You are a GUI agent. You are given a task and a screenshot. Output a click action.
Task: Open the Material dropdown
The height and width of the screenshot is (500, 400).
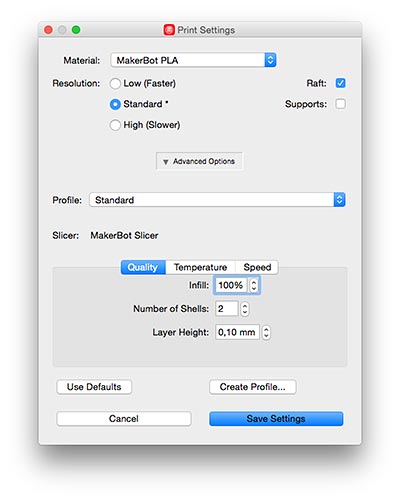click(193, 60)
